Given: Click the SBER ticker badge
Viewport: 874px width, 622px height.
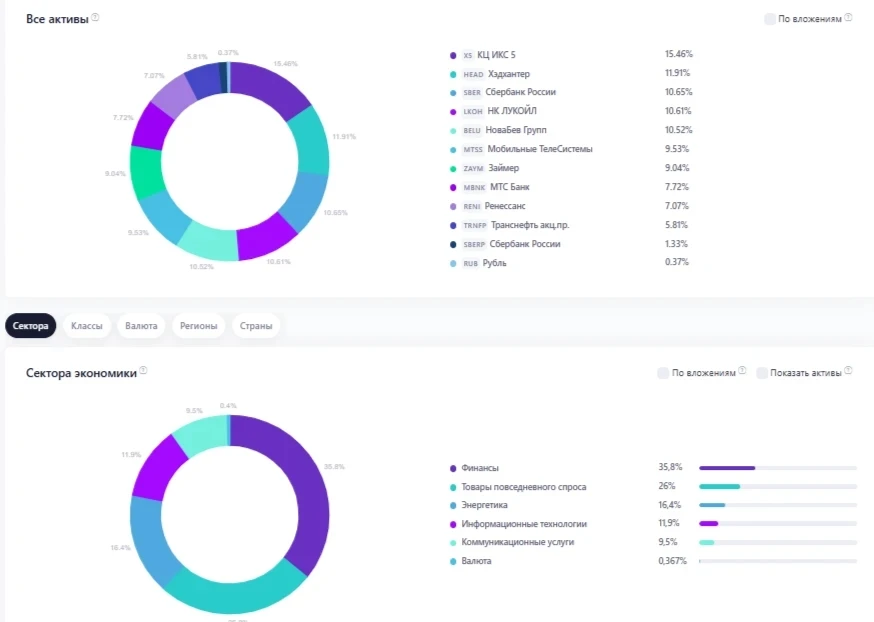Looking at the screenshot, I should (x=472, y=93).
